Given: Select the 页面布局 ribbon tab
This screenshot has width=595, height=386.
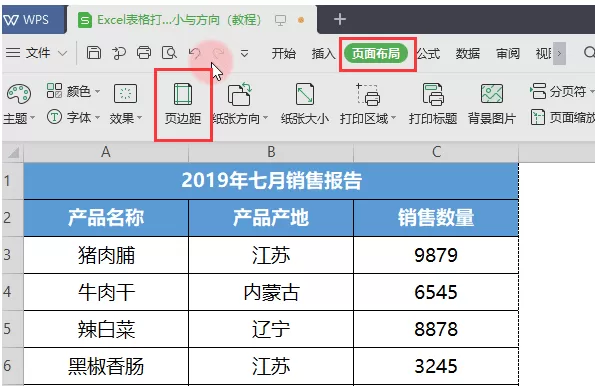Looking at the screenshot, I should [376, 54].
